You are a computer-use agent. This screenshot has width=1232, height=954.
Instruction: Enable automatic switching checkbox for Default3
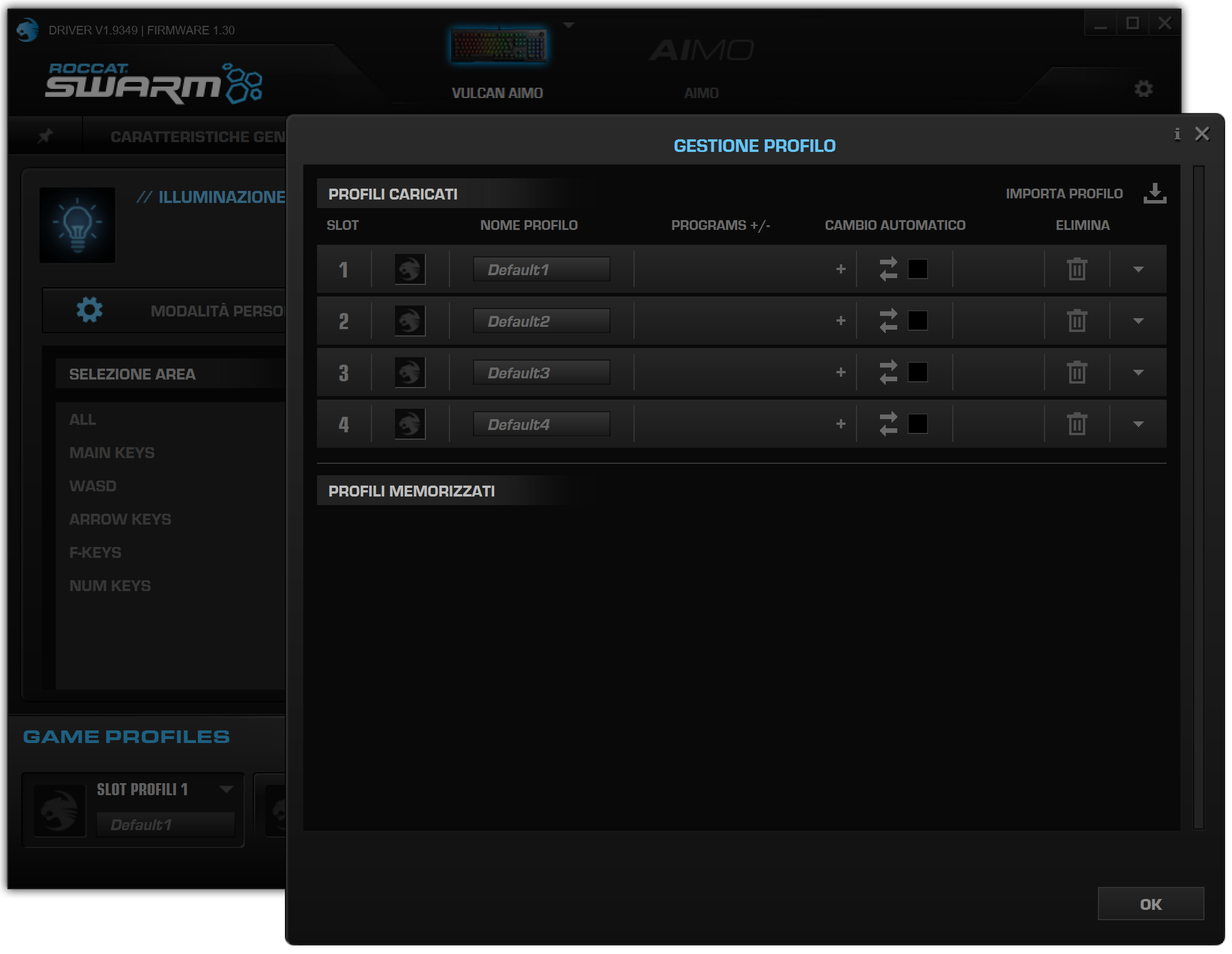tap(918, 372)
